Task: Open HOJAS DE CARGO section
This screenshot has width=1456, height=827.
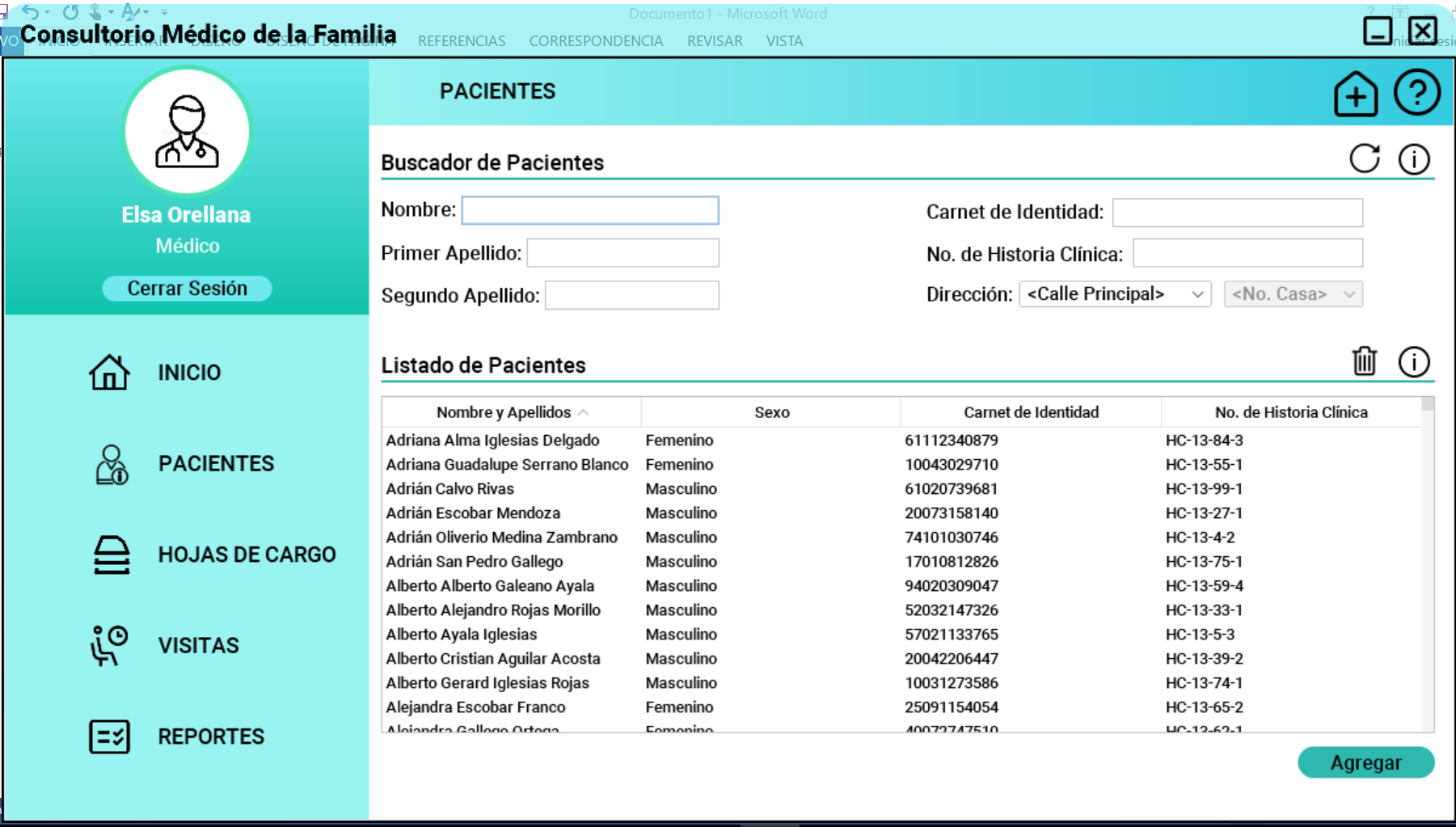Action: pos(247,555)
